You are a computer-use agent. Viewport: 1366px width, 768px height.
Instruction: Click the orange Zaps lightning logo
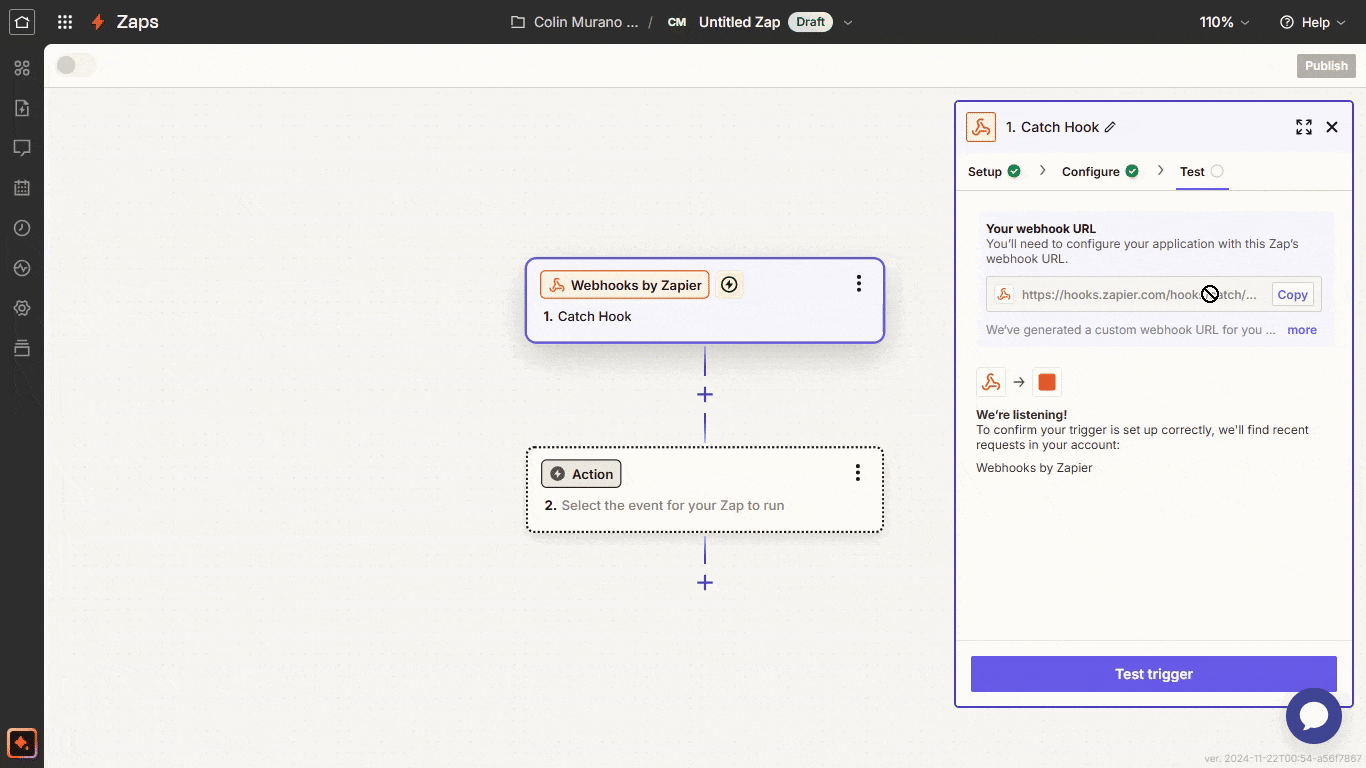pyautogui.click(x=98, y=22)
